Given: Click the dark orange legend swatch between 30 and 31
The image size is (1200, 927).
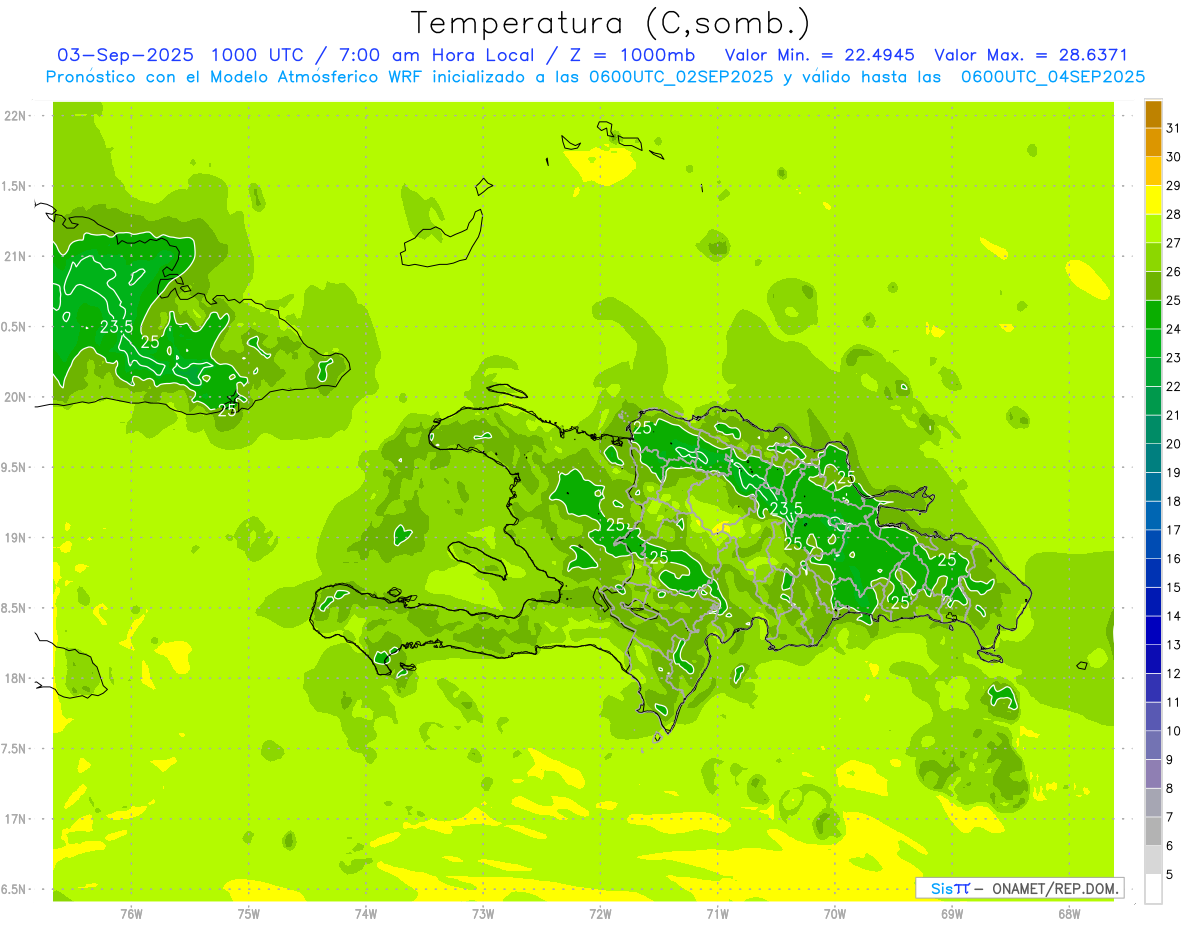Looking at the screenshot, I should pos(1153,143).
